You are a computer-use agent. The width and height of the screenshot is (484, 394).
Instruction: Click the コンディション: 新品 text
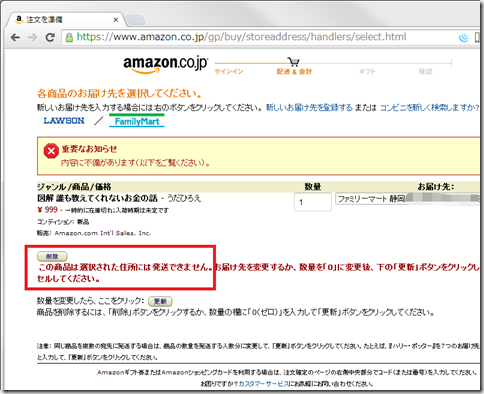coord(63,222)
